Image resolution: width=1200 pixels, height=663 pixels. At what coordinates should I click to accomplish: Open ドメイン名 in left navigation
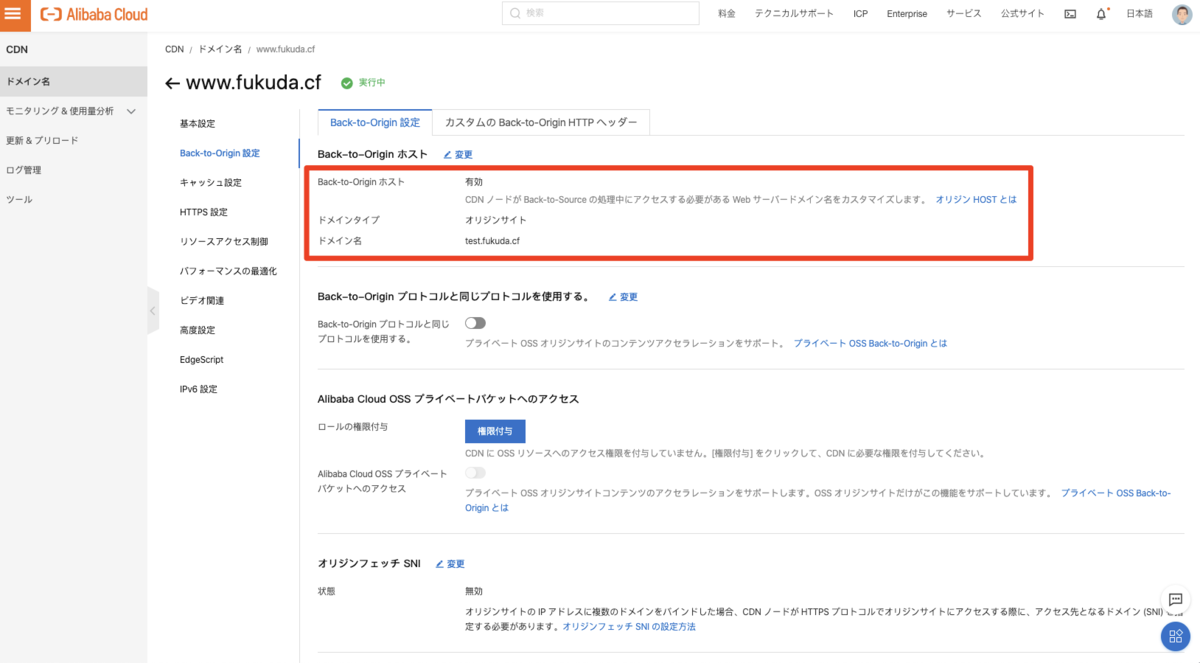click(73, 82)
